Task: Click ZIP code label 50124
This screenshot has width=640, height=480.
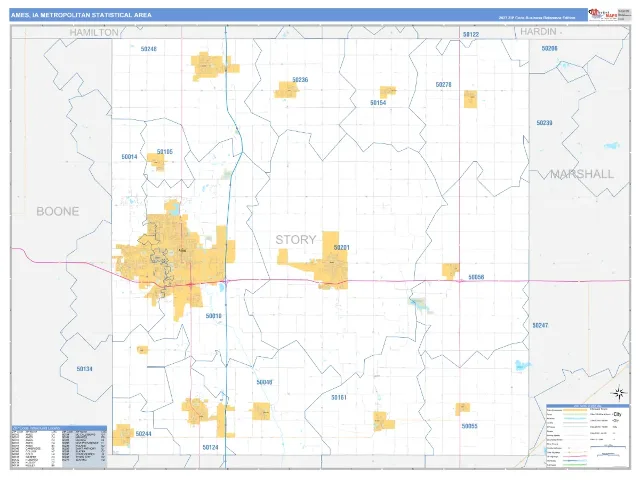Action: click(x=210, y=448)
